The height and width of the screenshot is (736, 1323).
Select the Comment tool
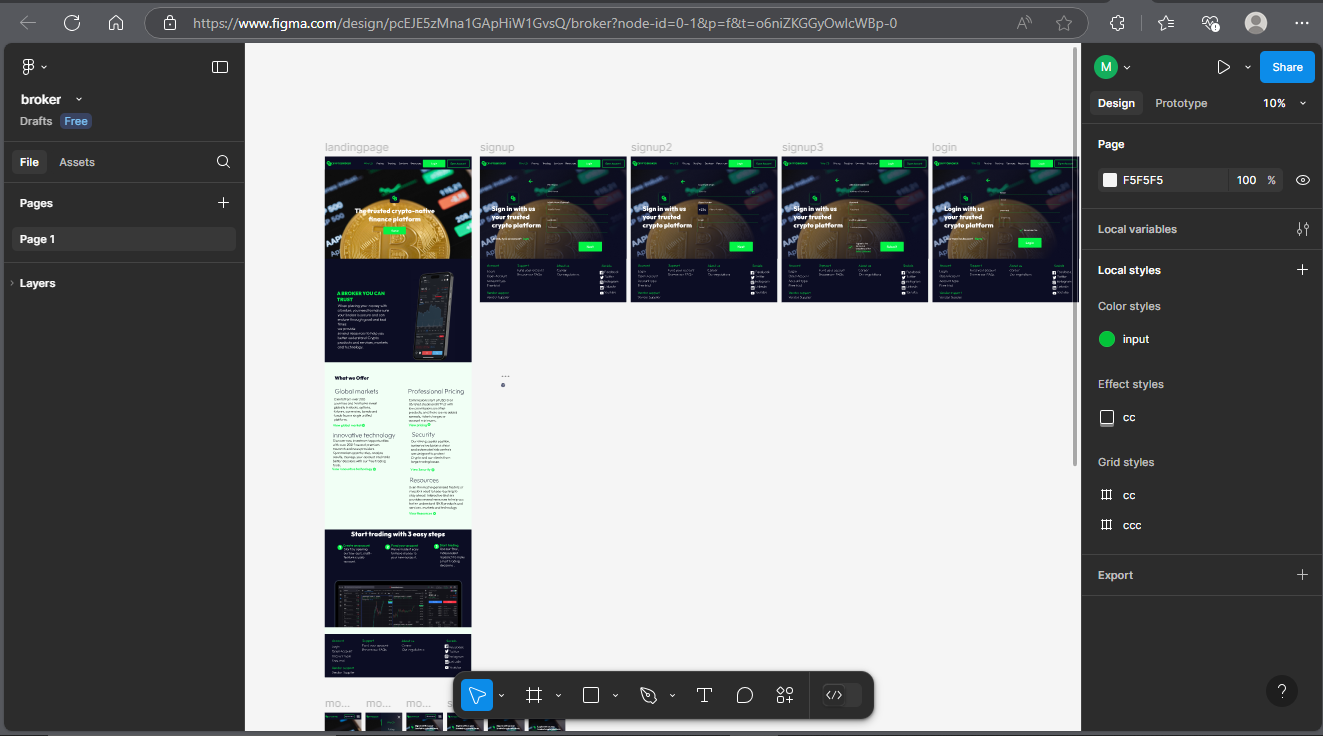coord(744,695)
